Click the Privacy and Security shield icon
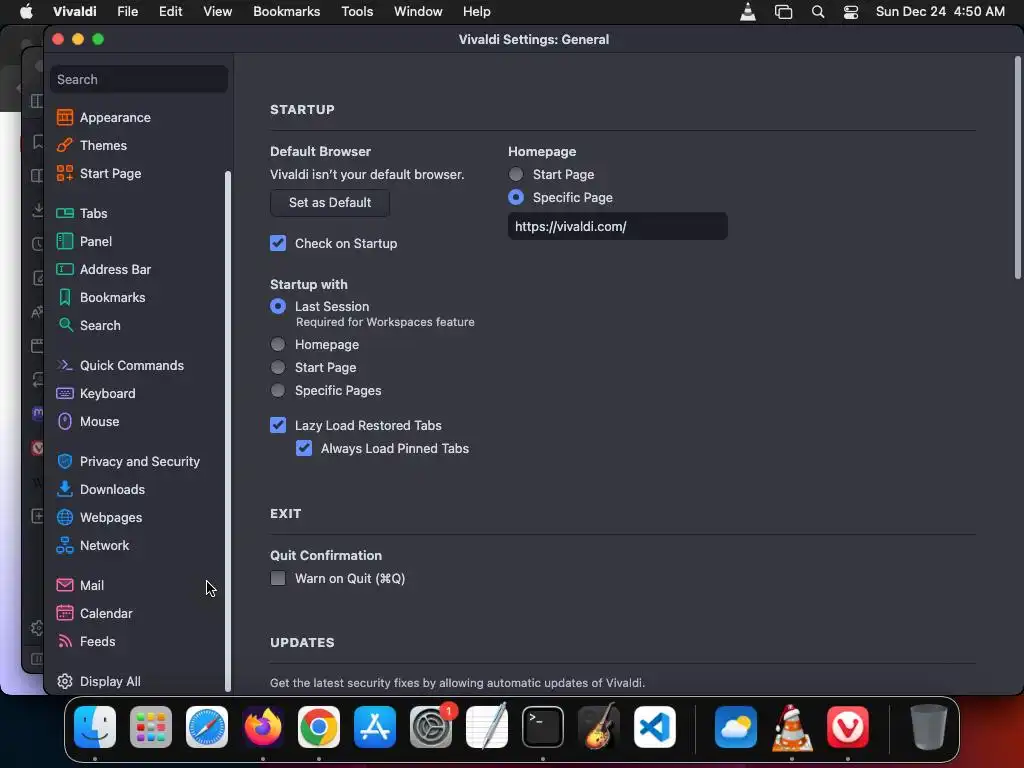The height and width of the screenshot is (768, 1024). 65,461
